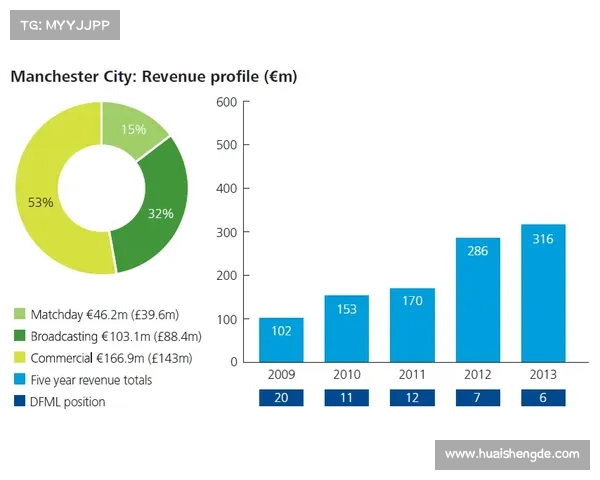Click the chart title 'Manchester City: Revenue profile (€m)'
The width and height of the screenshot is (600, 480).
click(x=154, y=77)
